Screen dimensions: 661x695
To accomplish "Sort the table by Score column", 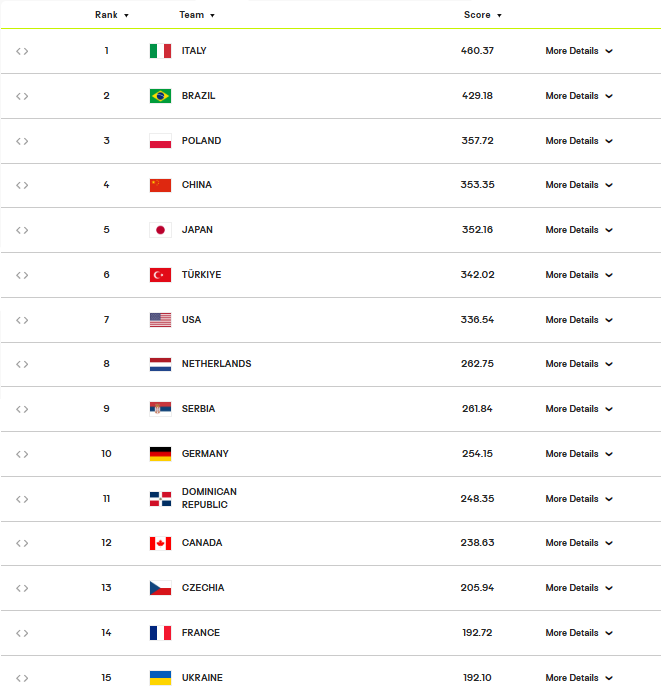I will pos(483,15).
